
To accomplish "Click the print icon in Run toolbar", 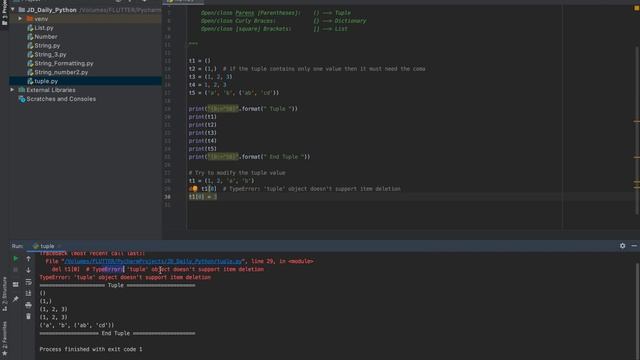I will 28,305.
